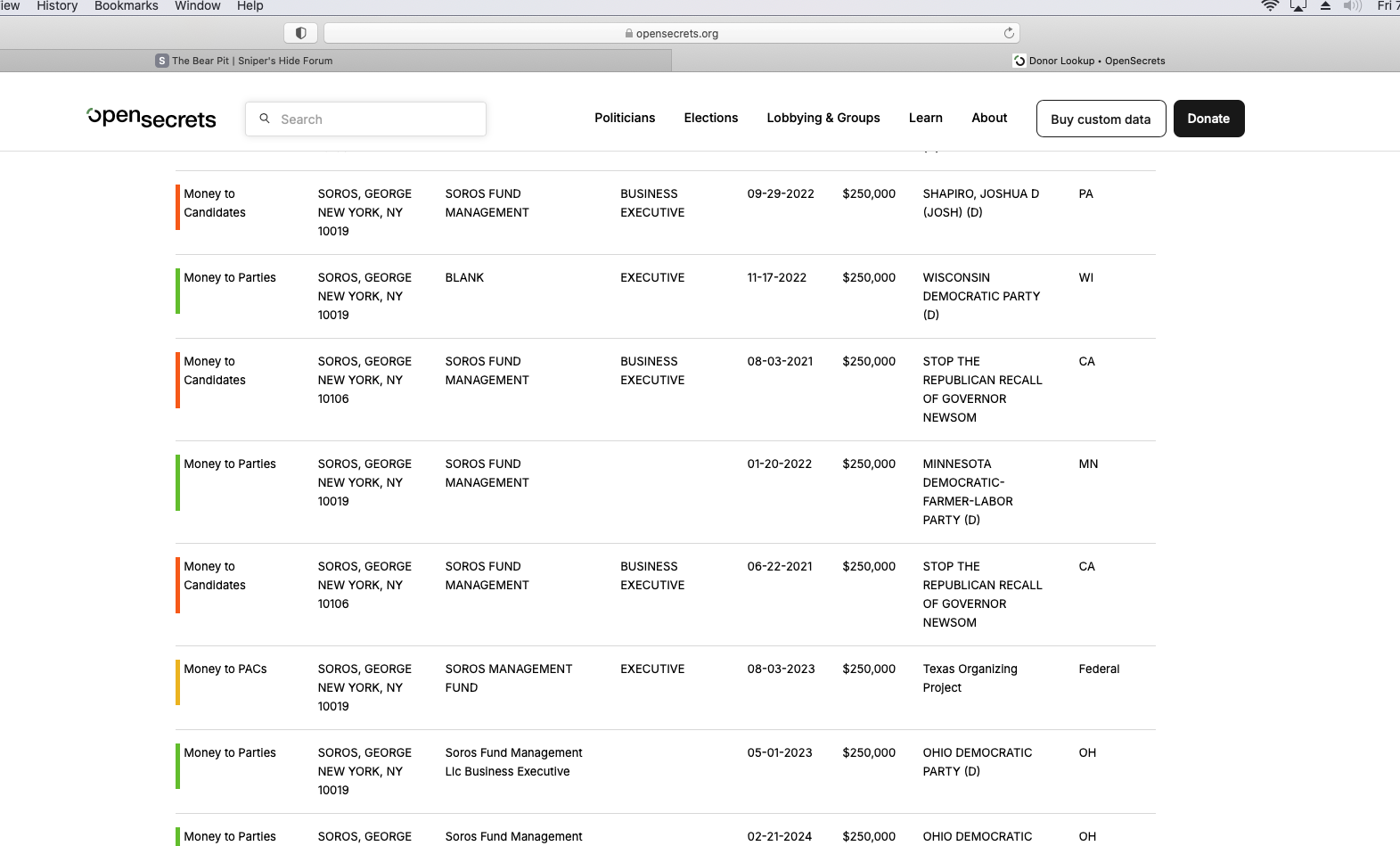This screenshot has width=1400, height=846.
Task: Click STOP THE REPUBLICAN RECALL recipient dated 06-22-2021
Action: pyautogui.click(x=982, y=595)
